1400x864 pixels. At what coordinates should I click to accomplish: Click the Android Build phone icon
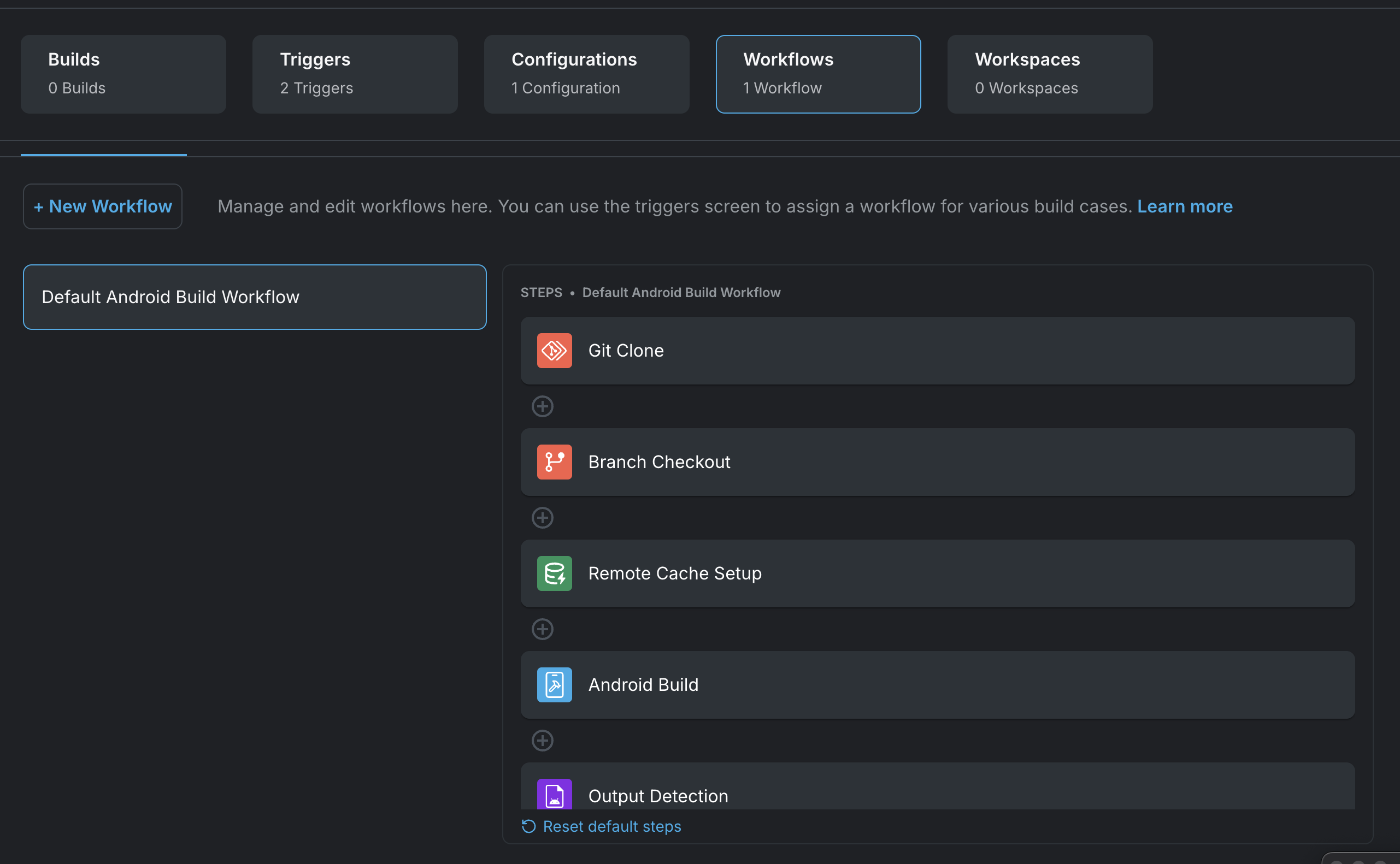(554, 684)
